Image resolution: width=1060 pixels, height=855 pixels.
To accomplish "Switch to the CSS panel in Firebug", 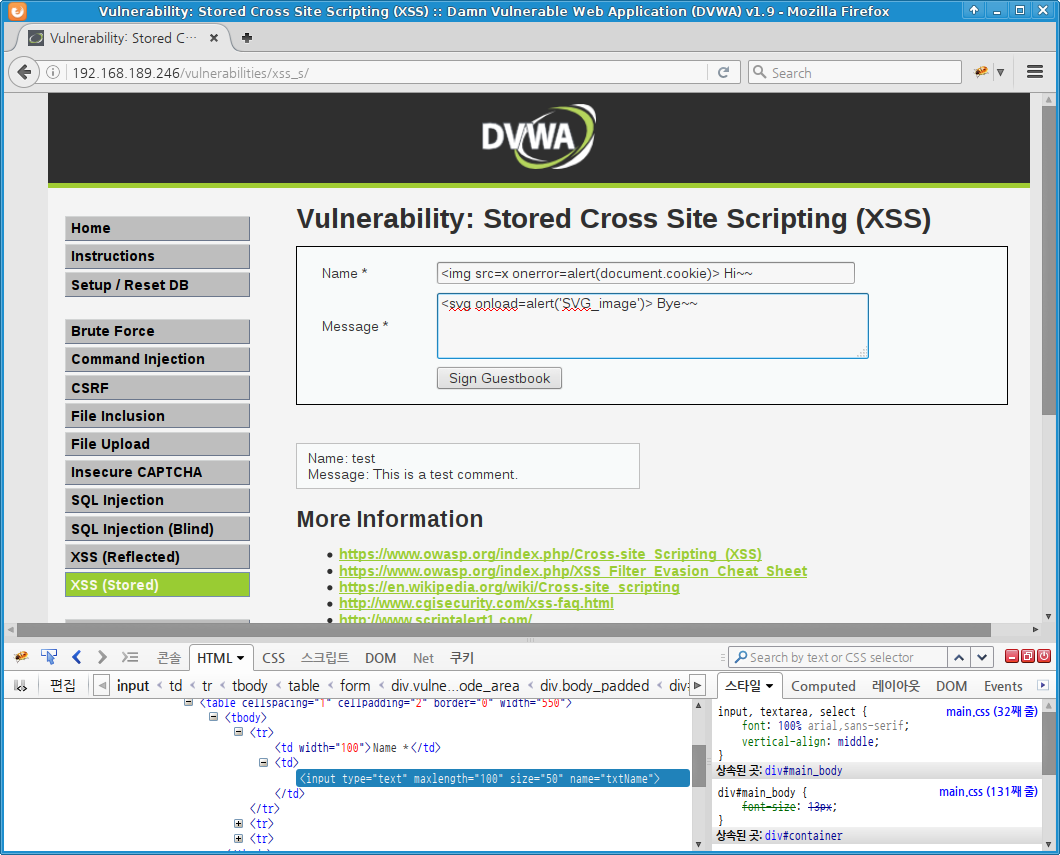I will point(274,658).
